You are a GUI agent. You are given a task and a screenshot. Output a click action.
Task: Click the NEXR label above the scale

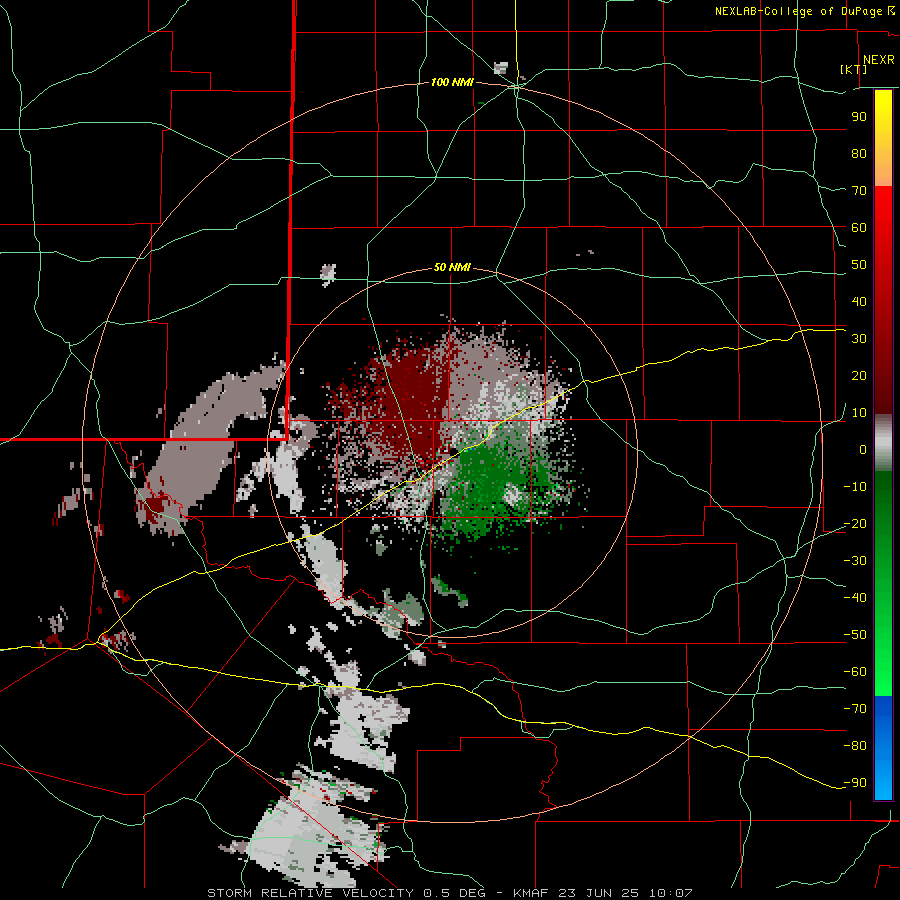tap(879, 60)
